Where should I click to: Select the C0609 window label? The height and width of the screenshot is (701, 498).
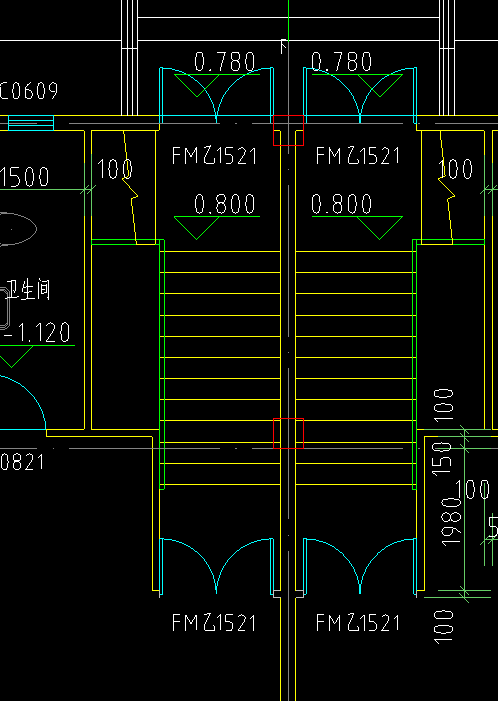pos(29,91)
